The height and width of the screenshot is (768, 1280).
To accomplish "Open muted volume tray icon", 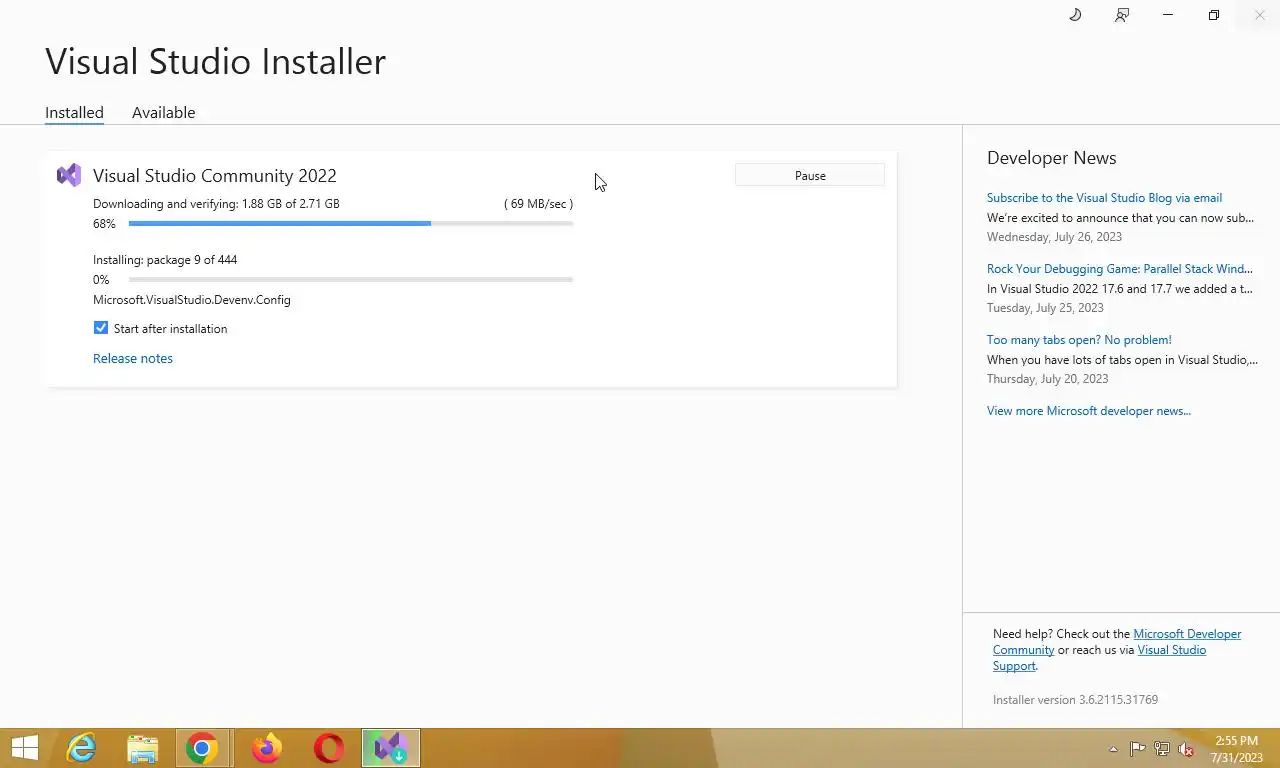I will pos(1186,749).
